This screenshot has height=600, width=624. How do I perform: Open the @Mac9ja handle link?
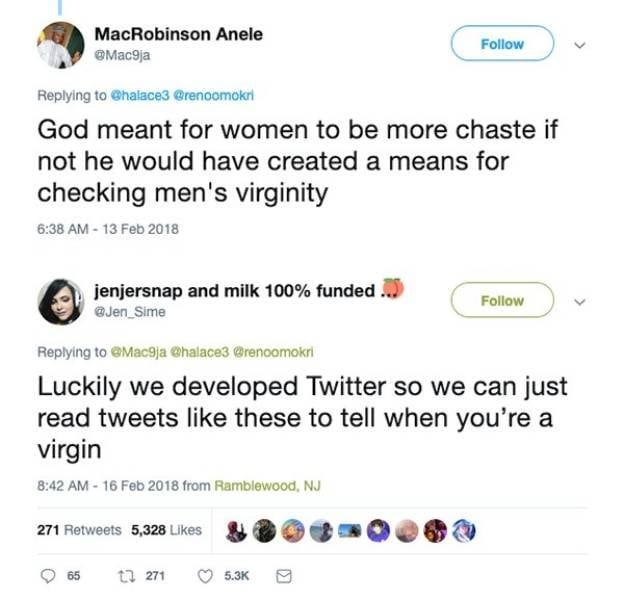click(121, 56)
